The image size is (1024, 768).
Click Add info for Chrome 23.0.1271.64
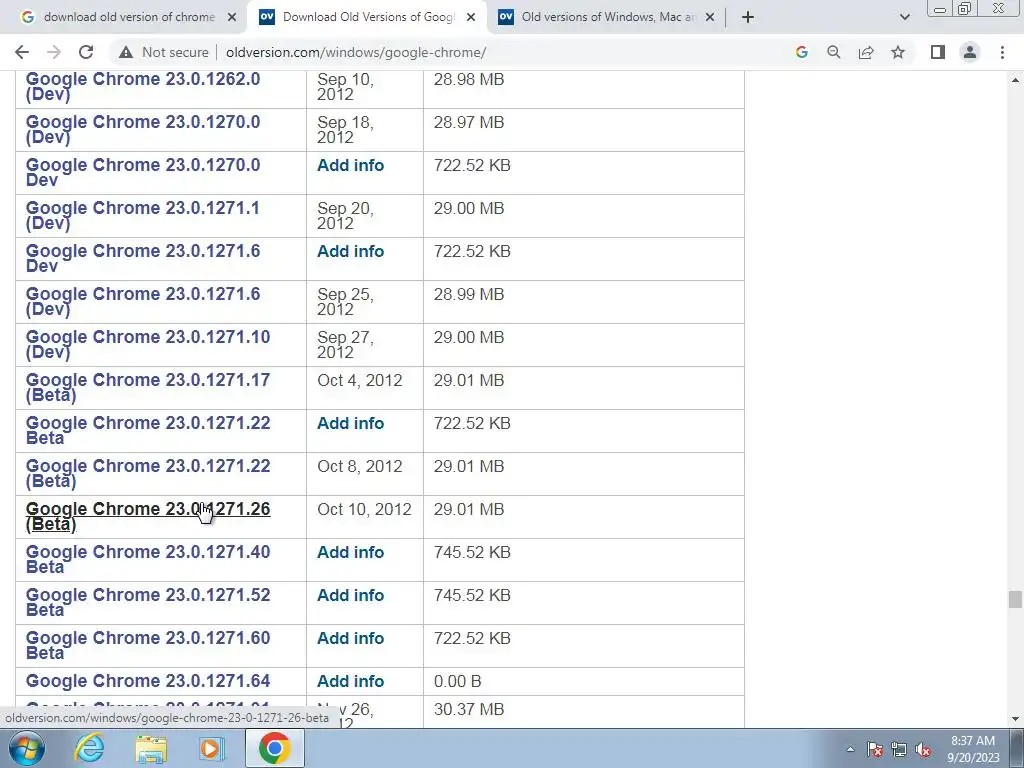[351, 681]
